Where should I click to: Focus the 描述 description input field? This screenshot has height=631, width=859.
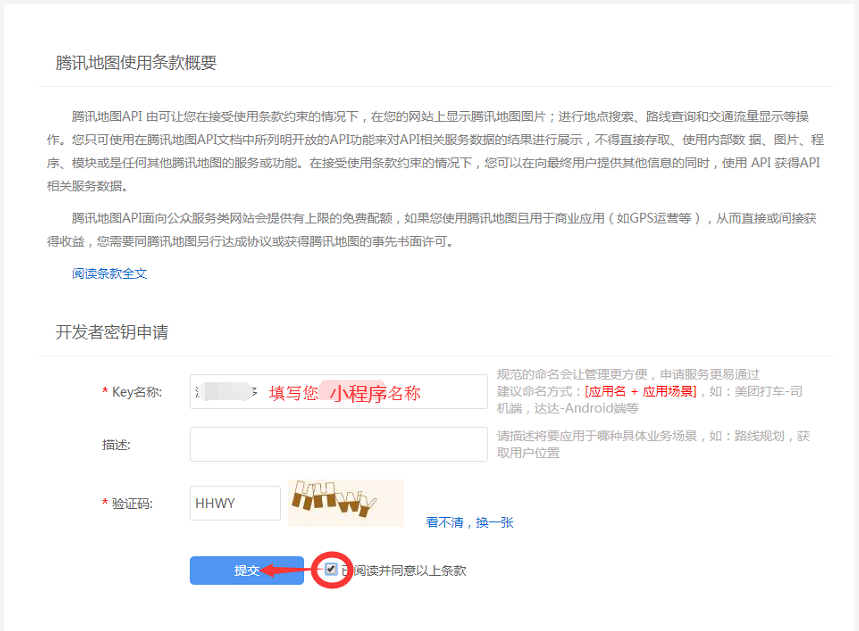coord(339,444)
